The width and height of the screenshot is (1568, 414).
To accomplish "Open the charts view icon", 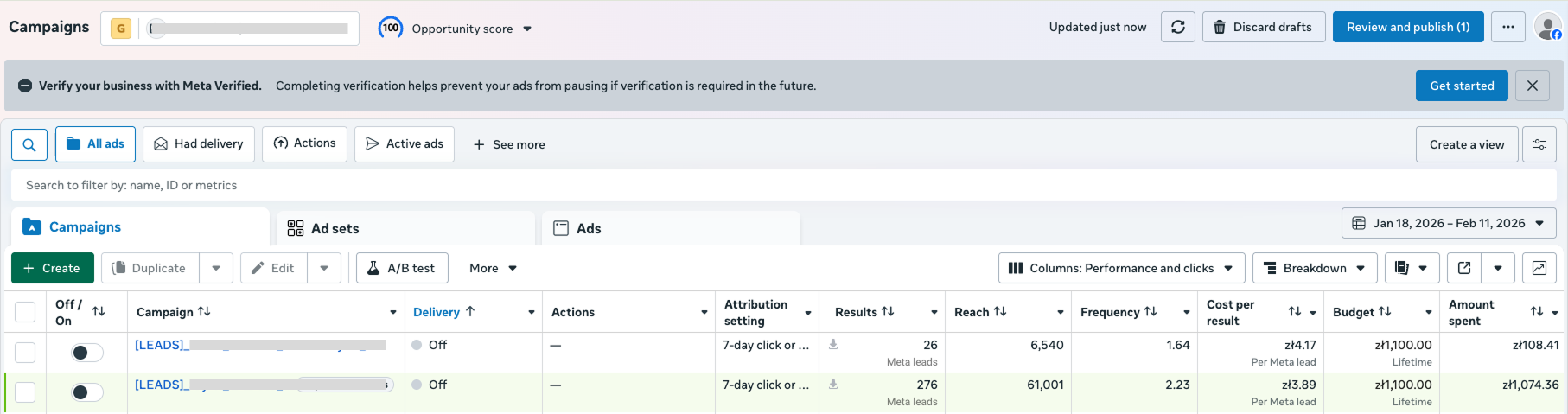I will click(1539, 268).
